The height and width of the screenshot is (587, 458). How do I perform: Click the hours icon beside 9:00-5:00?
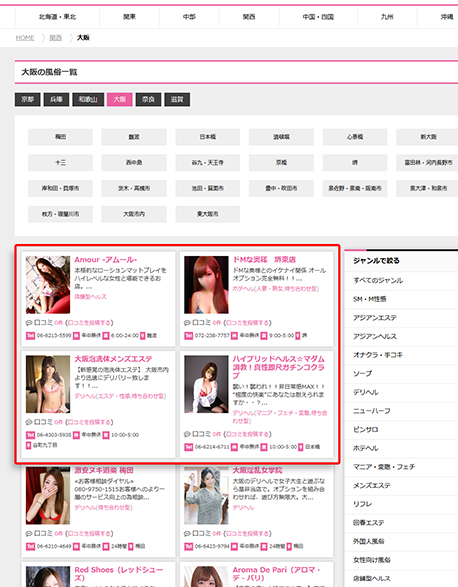point(264,336)
